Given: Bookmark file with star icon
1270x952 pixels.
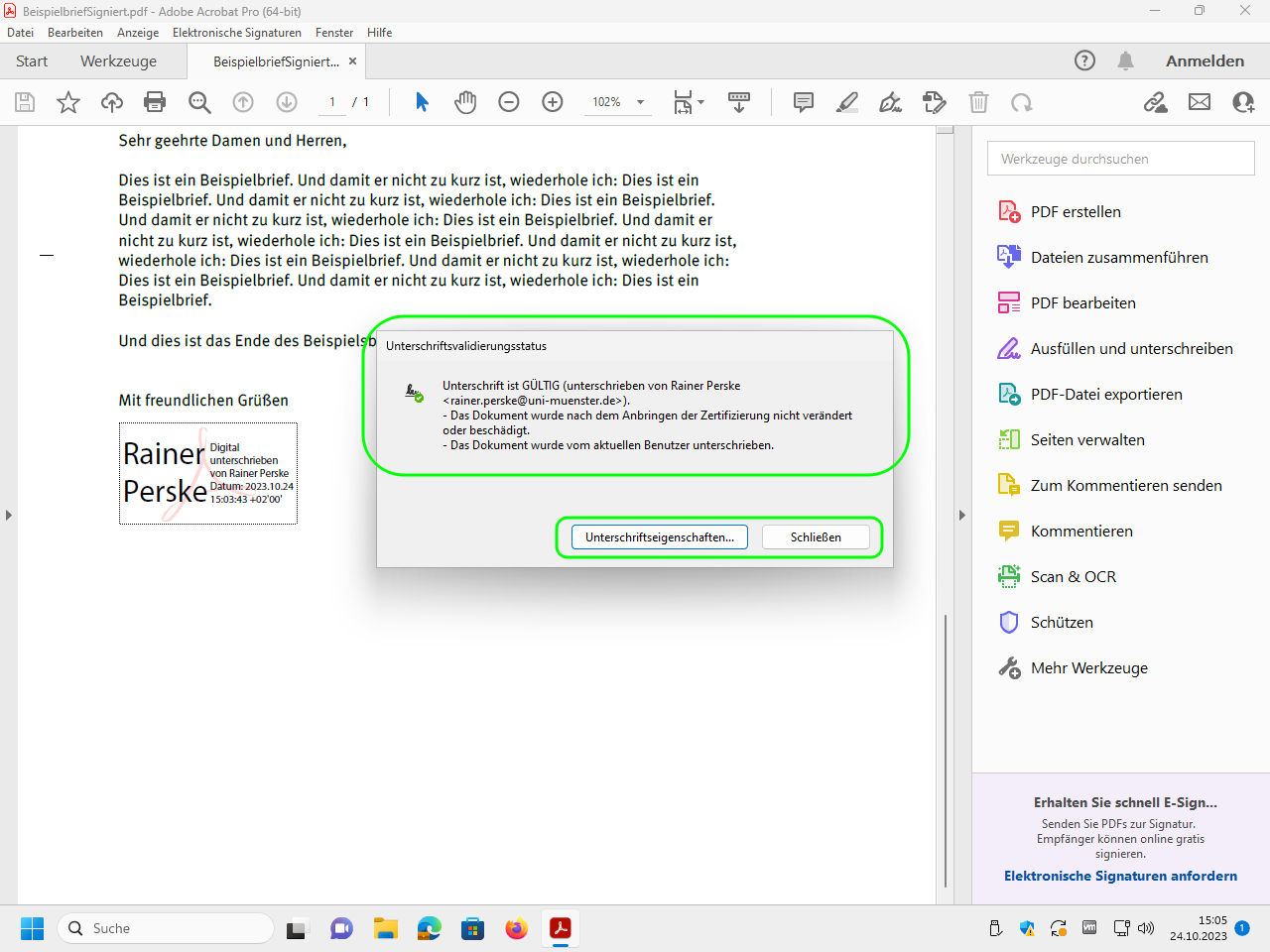Looking at the screenshot, I should pos(68,102).
